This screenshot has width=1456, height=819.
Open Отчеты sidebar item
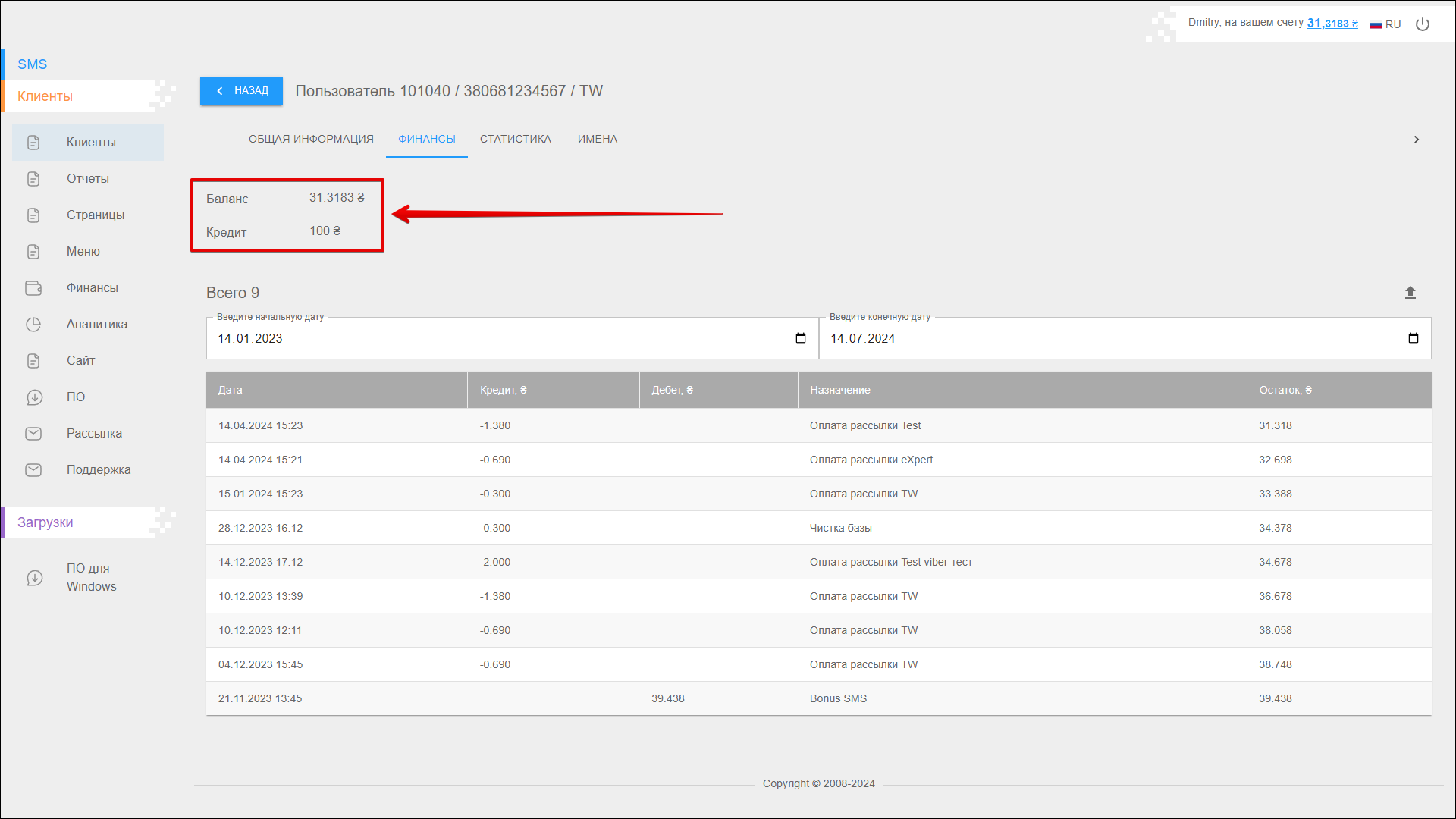pos(87,179)
